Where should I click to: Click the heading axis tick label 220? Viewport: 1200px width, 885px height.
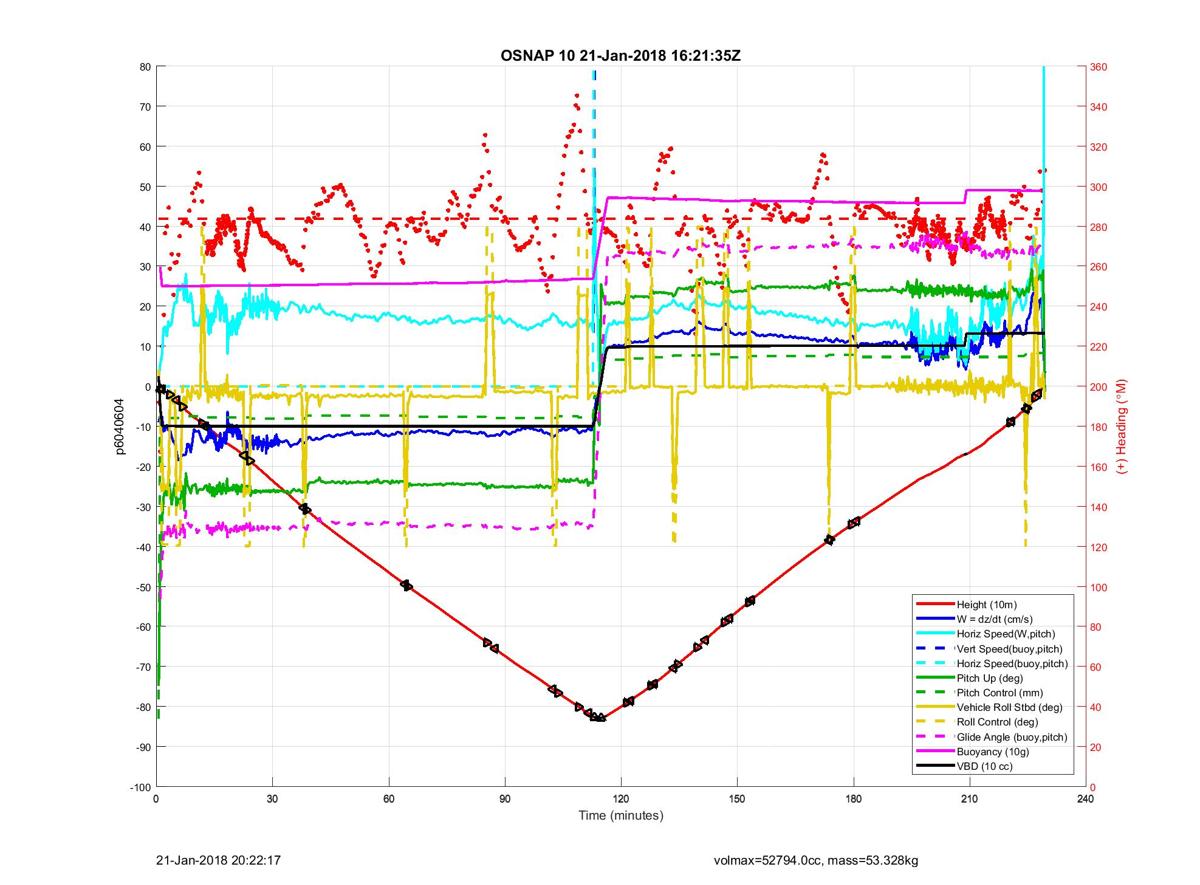(x=1099, y=347)
